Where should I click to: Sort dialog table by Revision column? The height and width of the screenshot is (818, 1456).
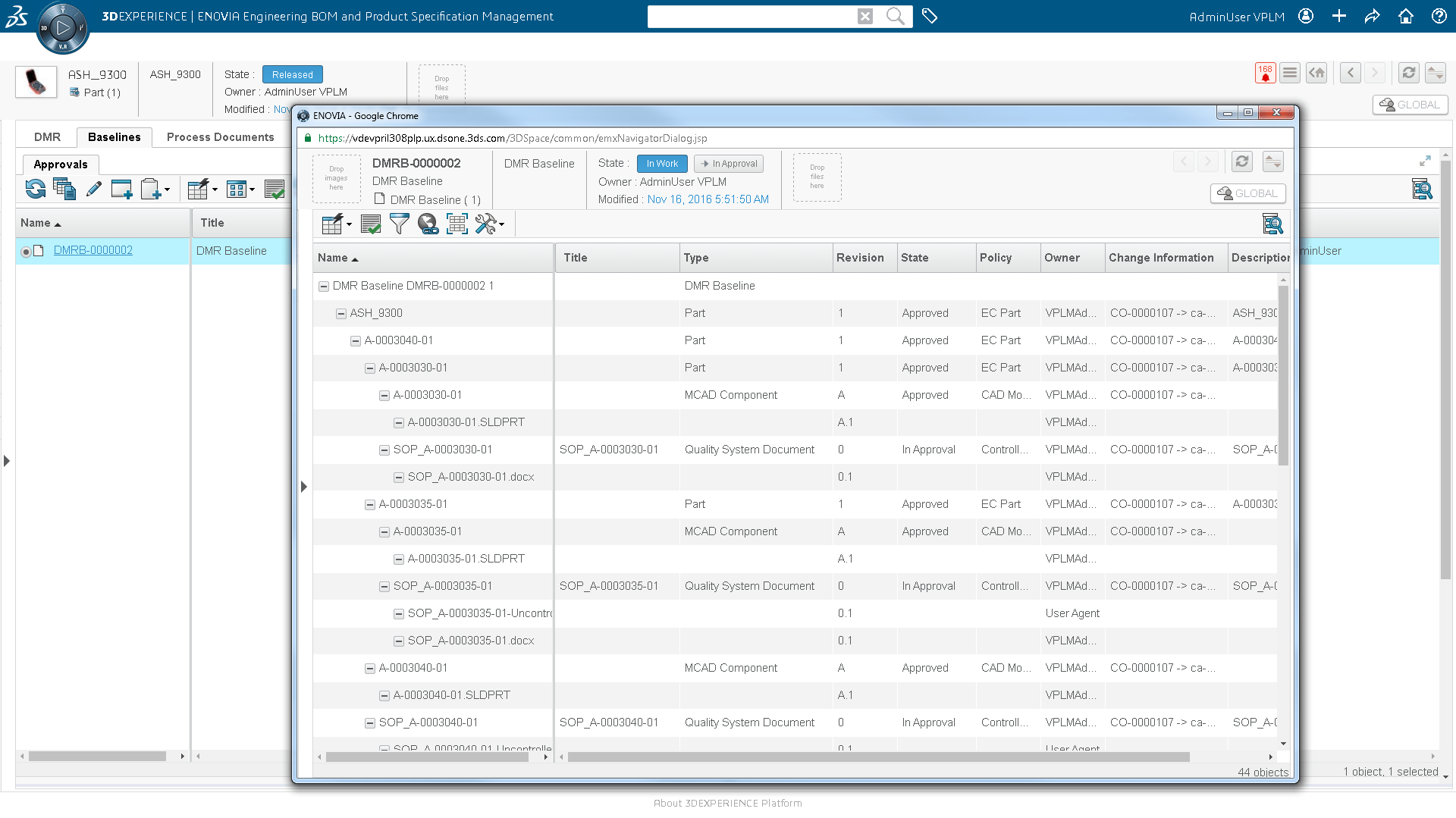coord(860,258)
